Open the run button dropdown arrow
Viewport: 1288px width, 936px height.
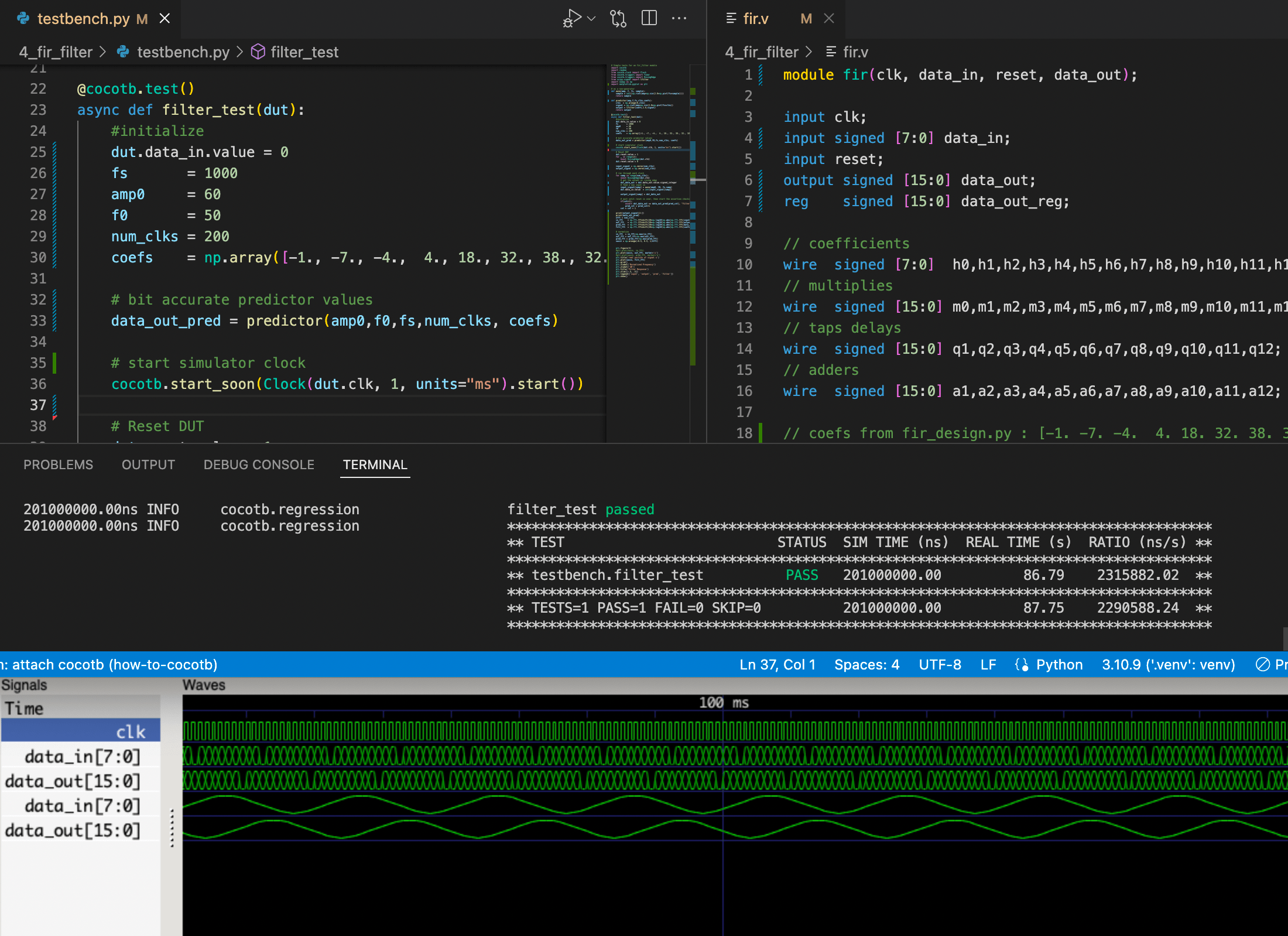(x=591, y=18)
